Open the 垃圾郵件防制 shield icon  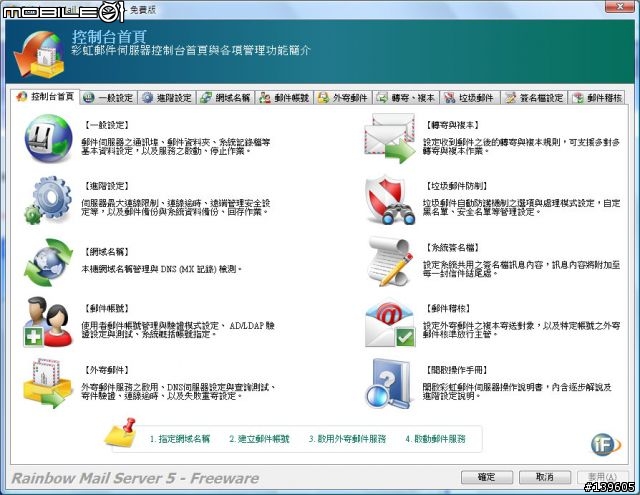click(x=389, y=200)
